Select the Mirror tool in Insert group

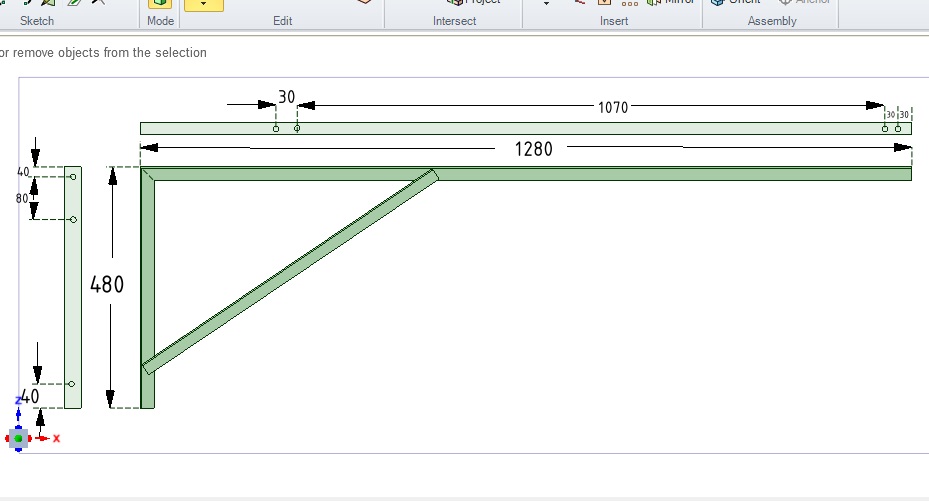pos(670,3)
